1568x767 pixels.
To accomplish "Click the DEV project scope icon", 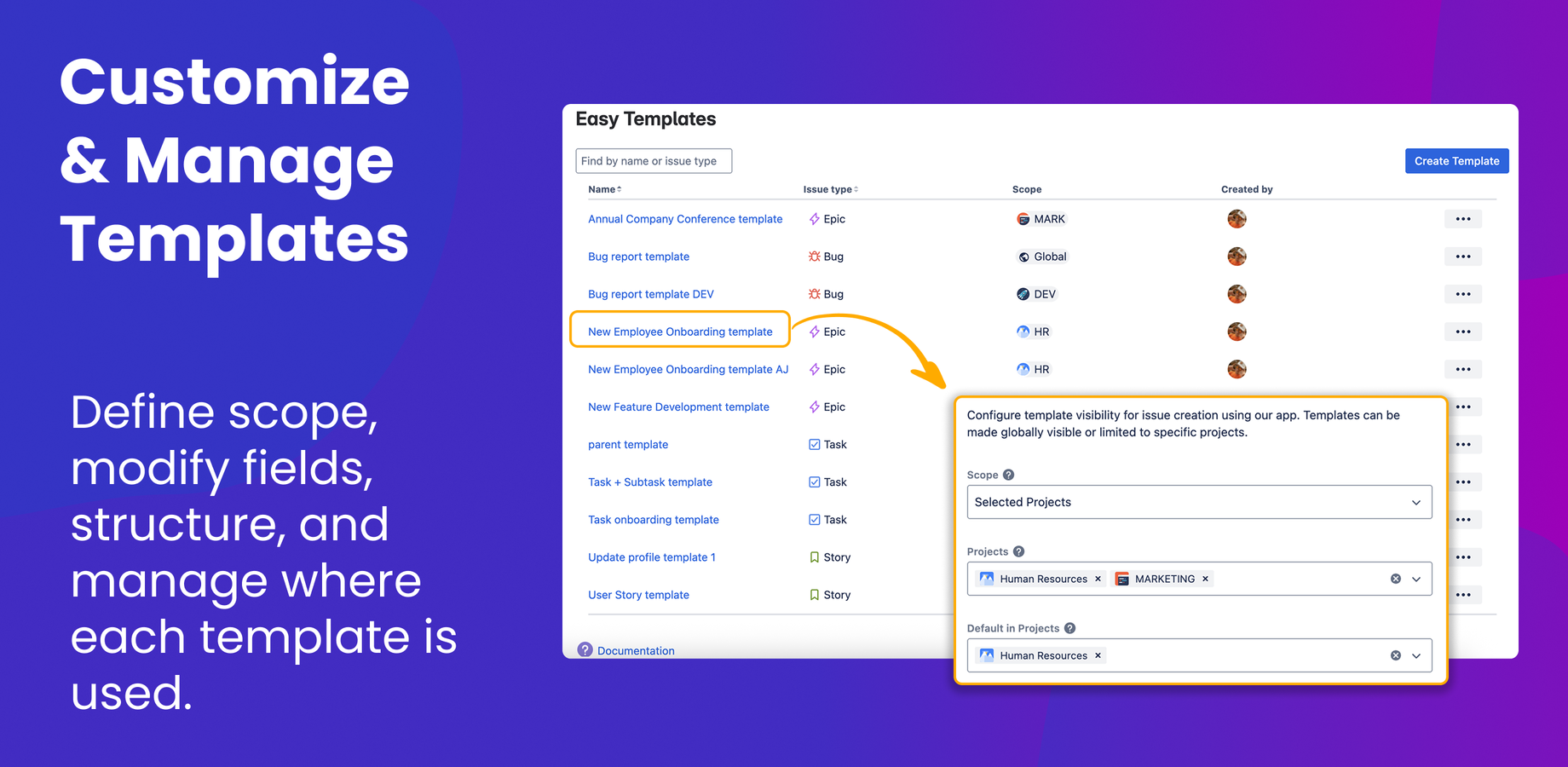I will 1023,294.
